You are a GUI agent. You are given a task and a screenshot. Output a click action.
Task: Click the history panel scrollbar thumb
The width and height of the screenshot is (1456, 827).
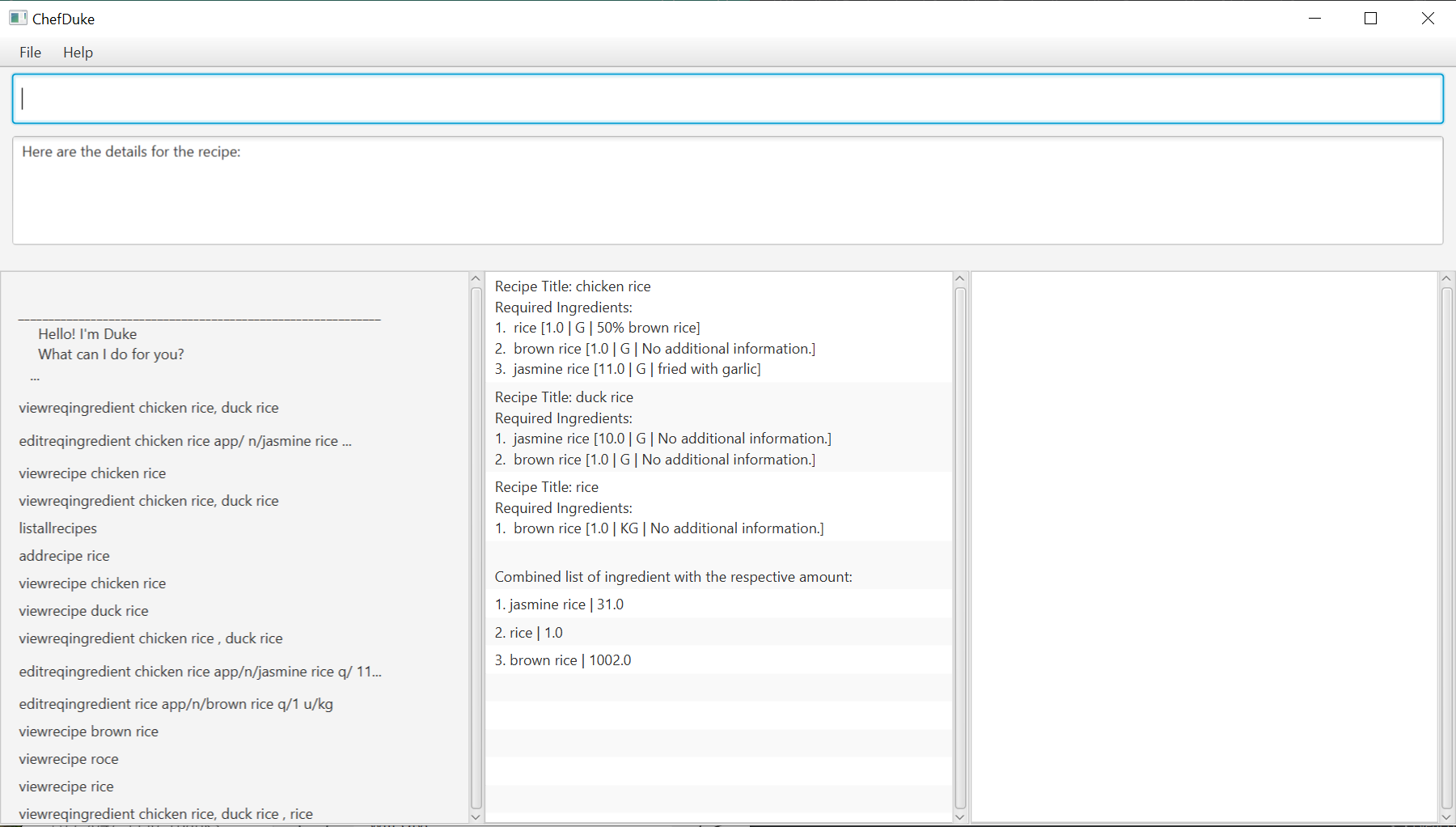coord(476,548)
